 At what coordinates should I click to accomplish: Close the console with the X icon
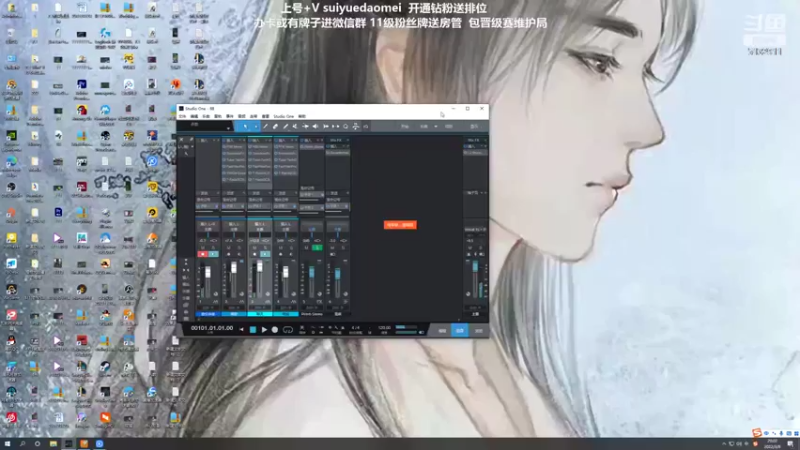[181, 140]
